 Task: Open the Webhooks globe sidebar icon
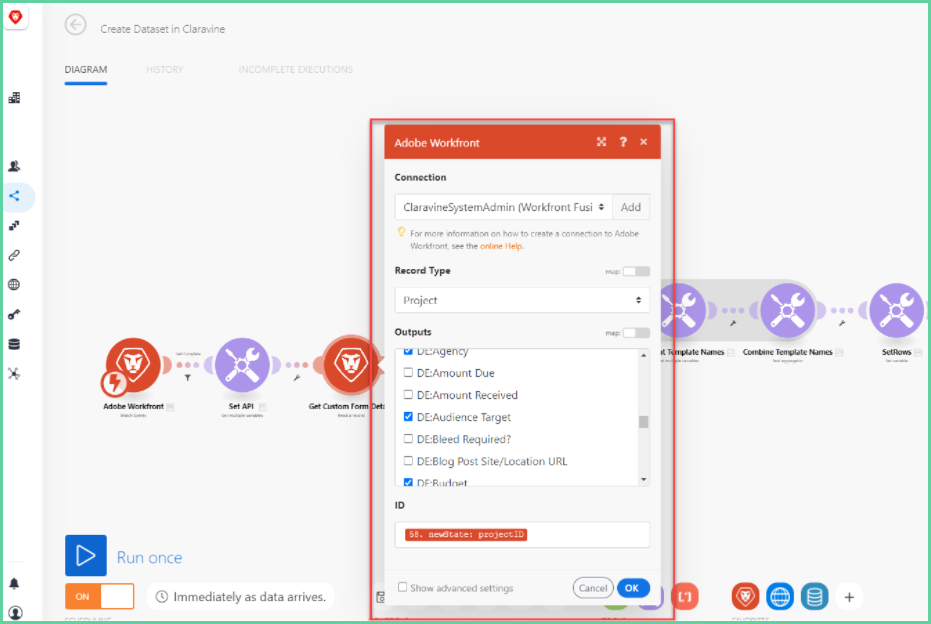click(x=14, y=285)
